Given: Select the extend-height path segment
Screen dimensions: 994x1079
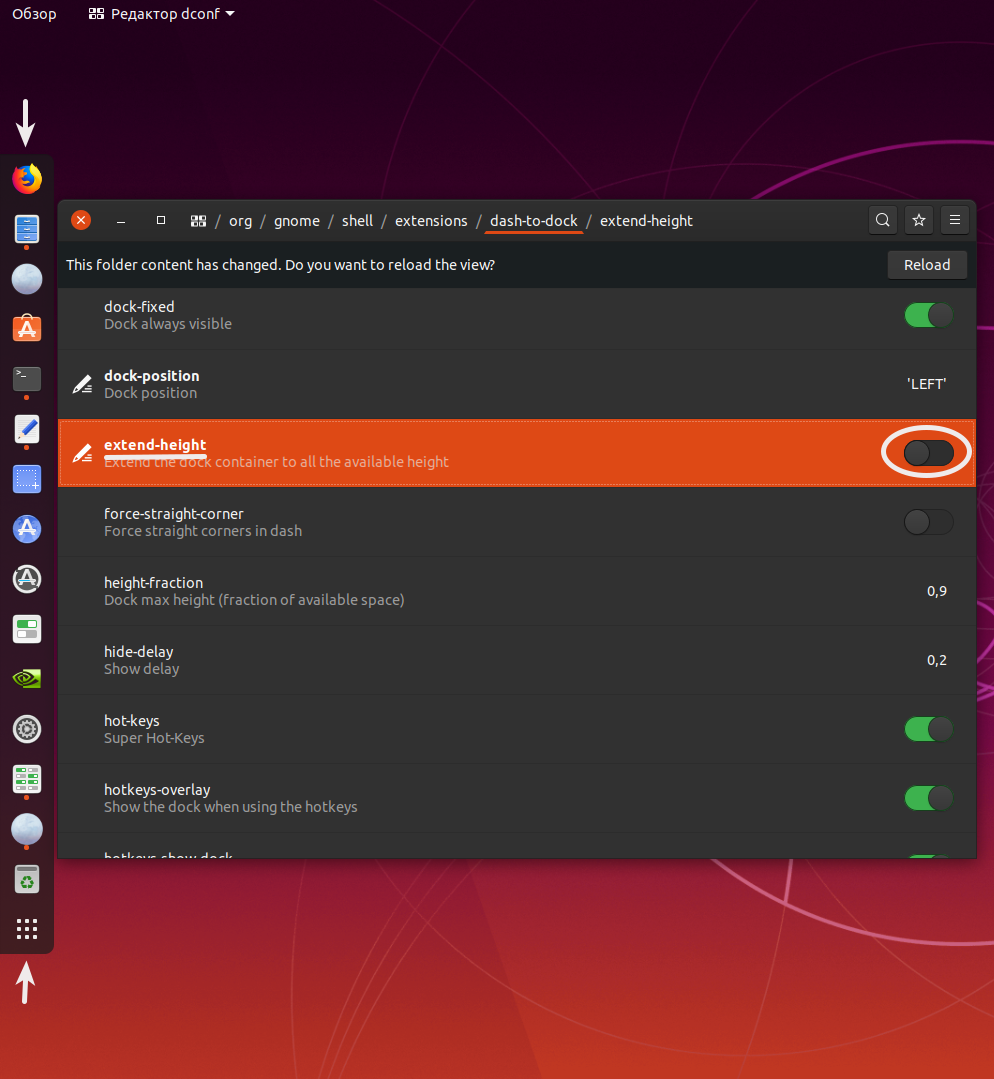Looking at the screenshot, I should pos(646,221).
